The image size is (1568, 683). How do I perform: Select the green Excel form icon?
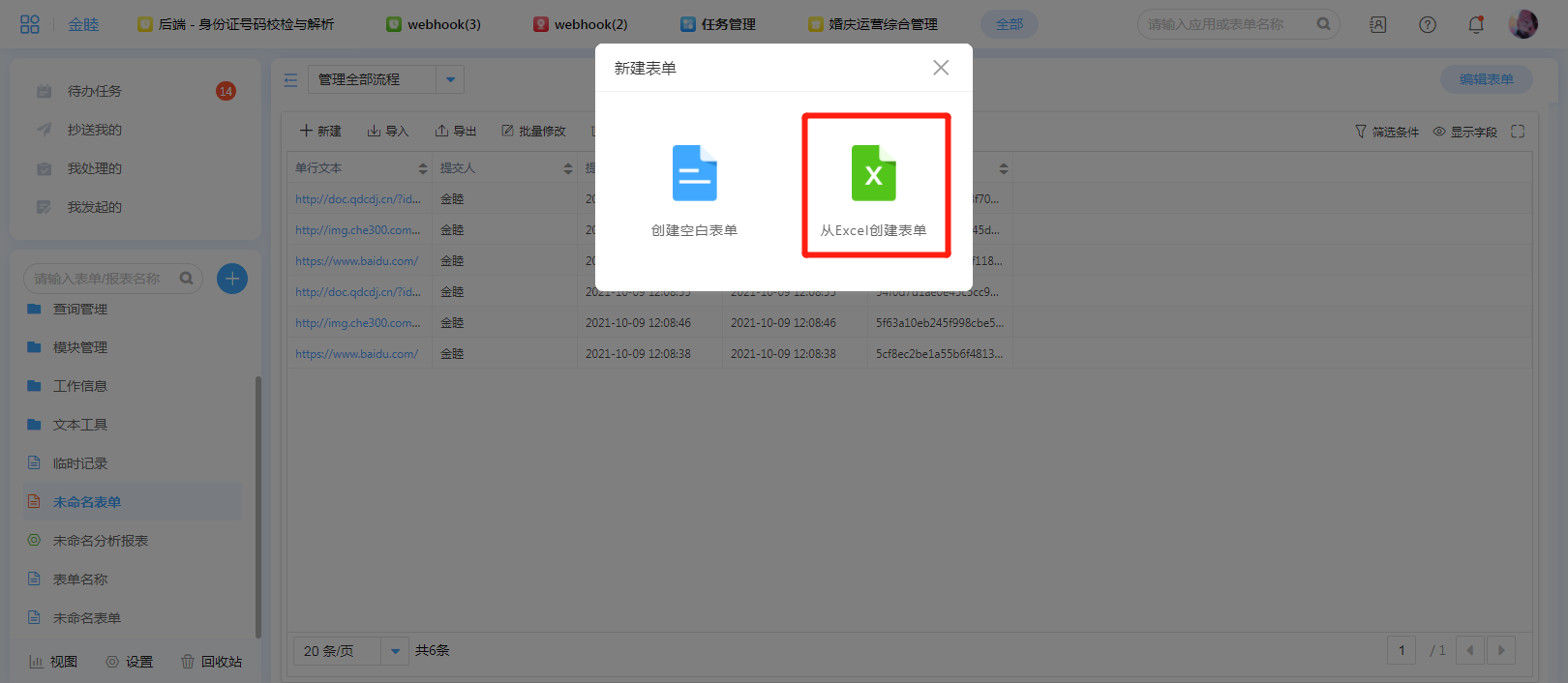(x=873, y=173)
